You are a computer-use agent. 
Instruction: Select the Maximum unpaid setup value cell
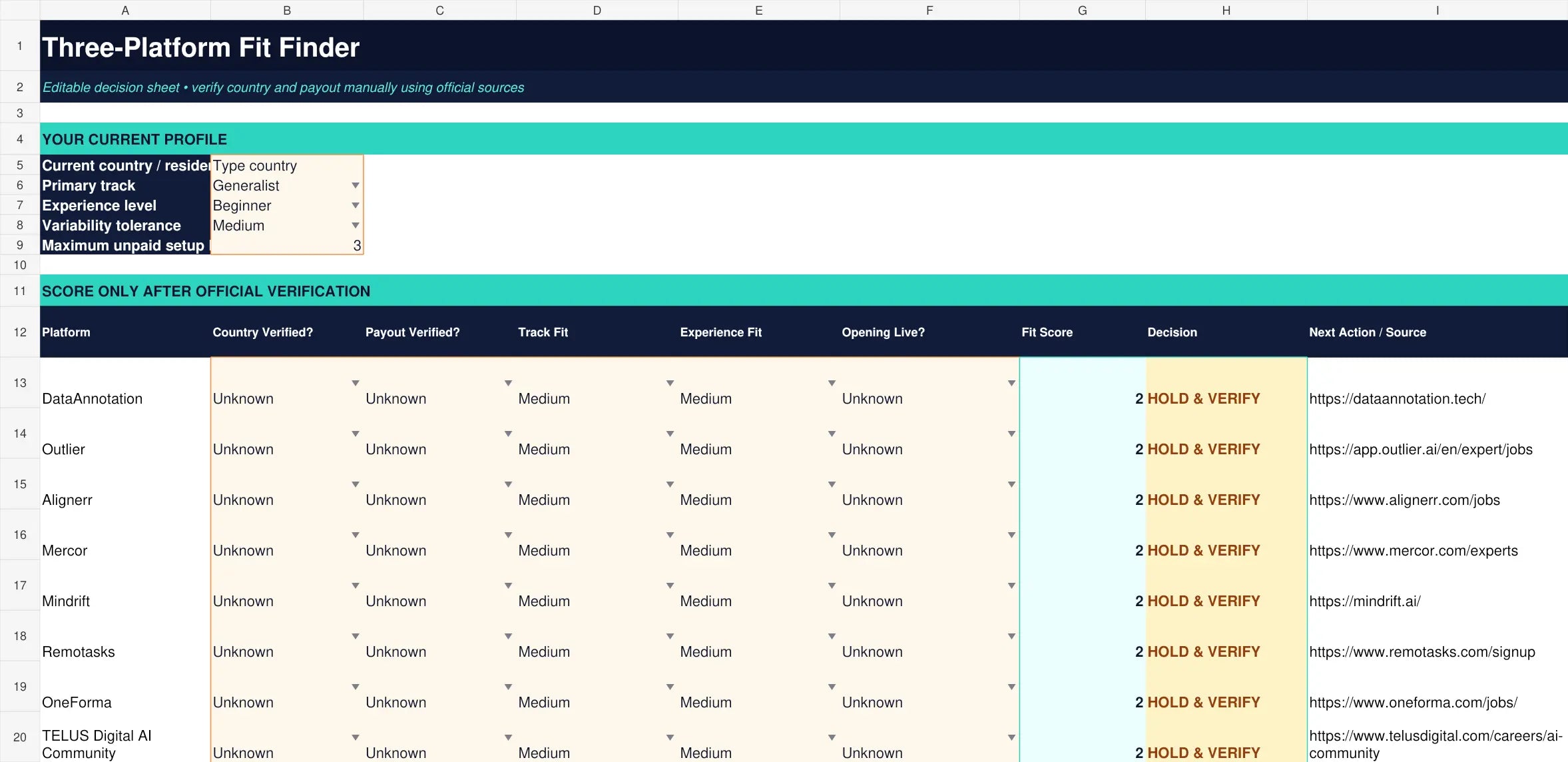tap(287, 245)
